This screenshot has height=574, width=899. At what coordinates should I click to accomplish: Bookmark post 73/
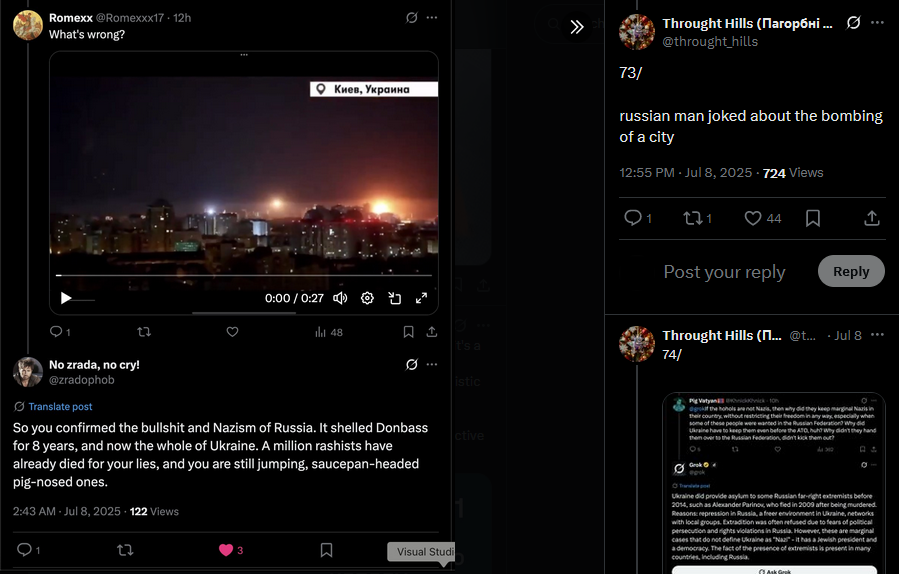coord(813,218)
